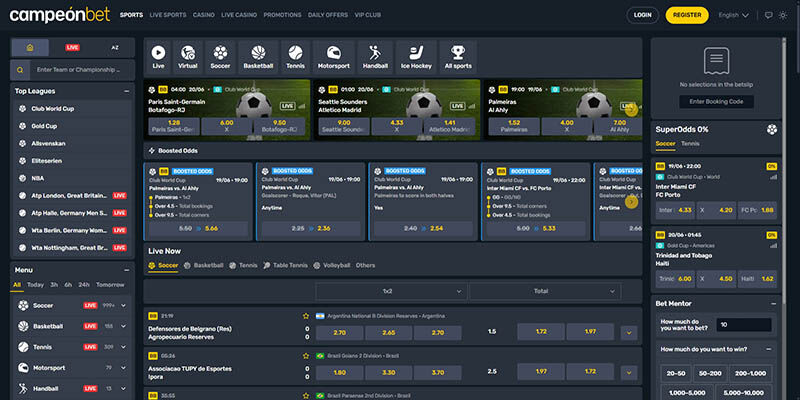Open BB bet builder for Defensores match
Image resolution: width=800 pixels, height=400 pixels.
click(153, 316)
